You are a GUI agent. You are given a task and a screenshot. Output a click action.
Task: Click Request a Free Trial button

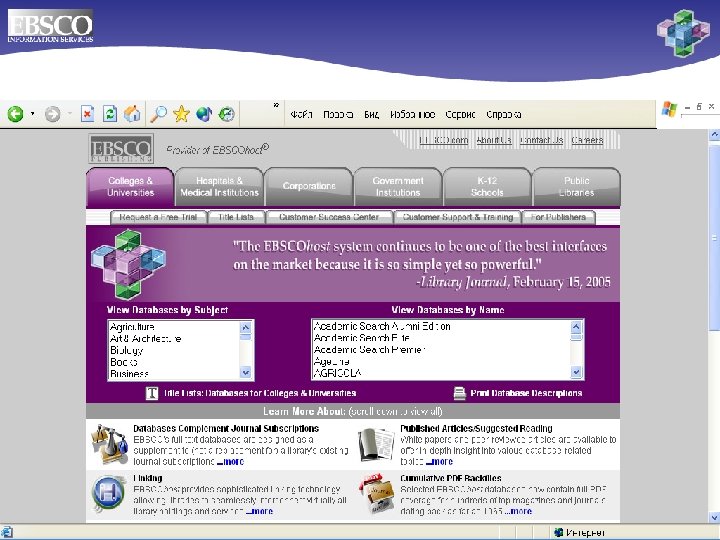[x=158, y=217]
